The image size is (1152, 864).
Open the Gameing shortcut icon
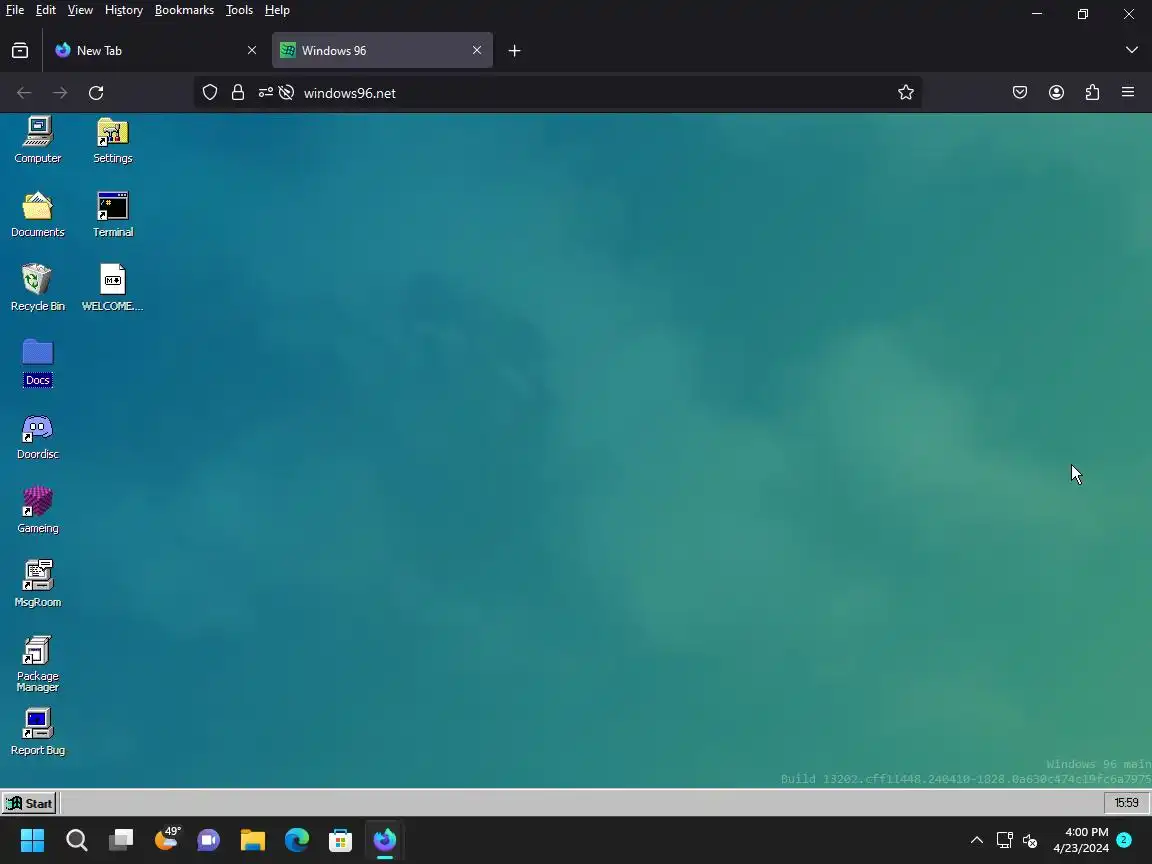pos(37,511)
